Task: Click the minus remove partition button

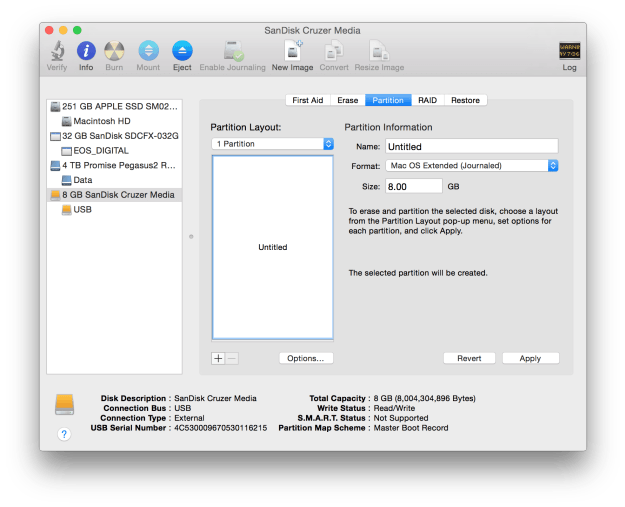Action: 232,358
